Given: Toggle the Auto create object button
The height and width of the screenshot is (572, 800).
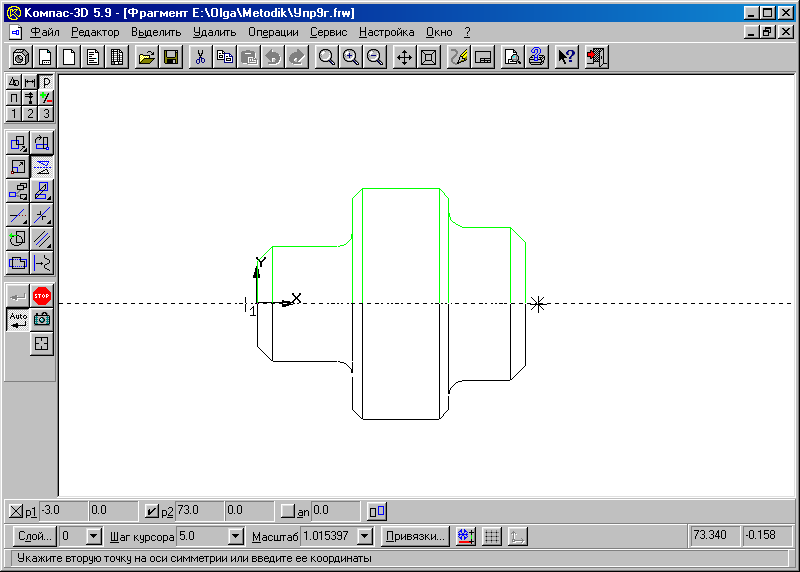Looking at the screenshot, I should tap(18, 319).
